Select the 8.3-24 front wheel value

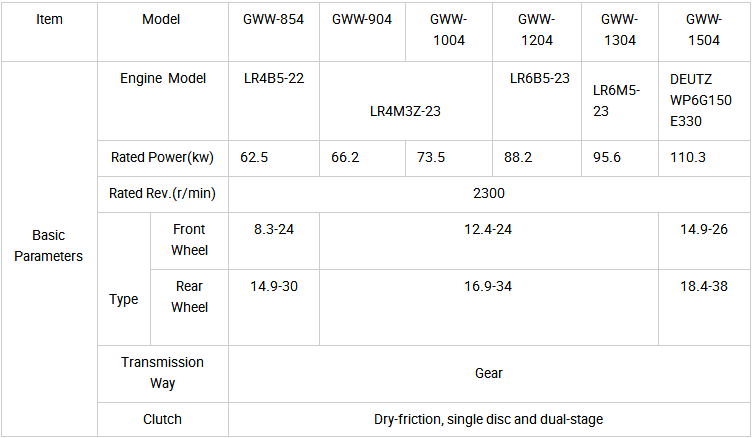click(274, 229)
